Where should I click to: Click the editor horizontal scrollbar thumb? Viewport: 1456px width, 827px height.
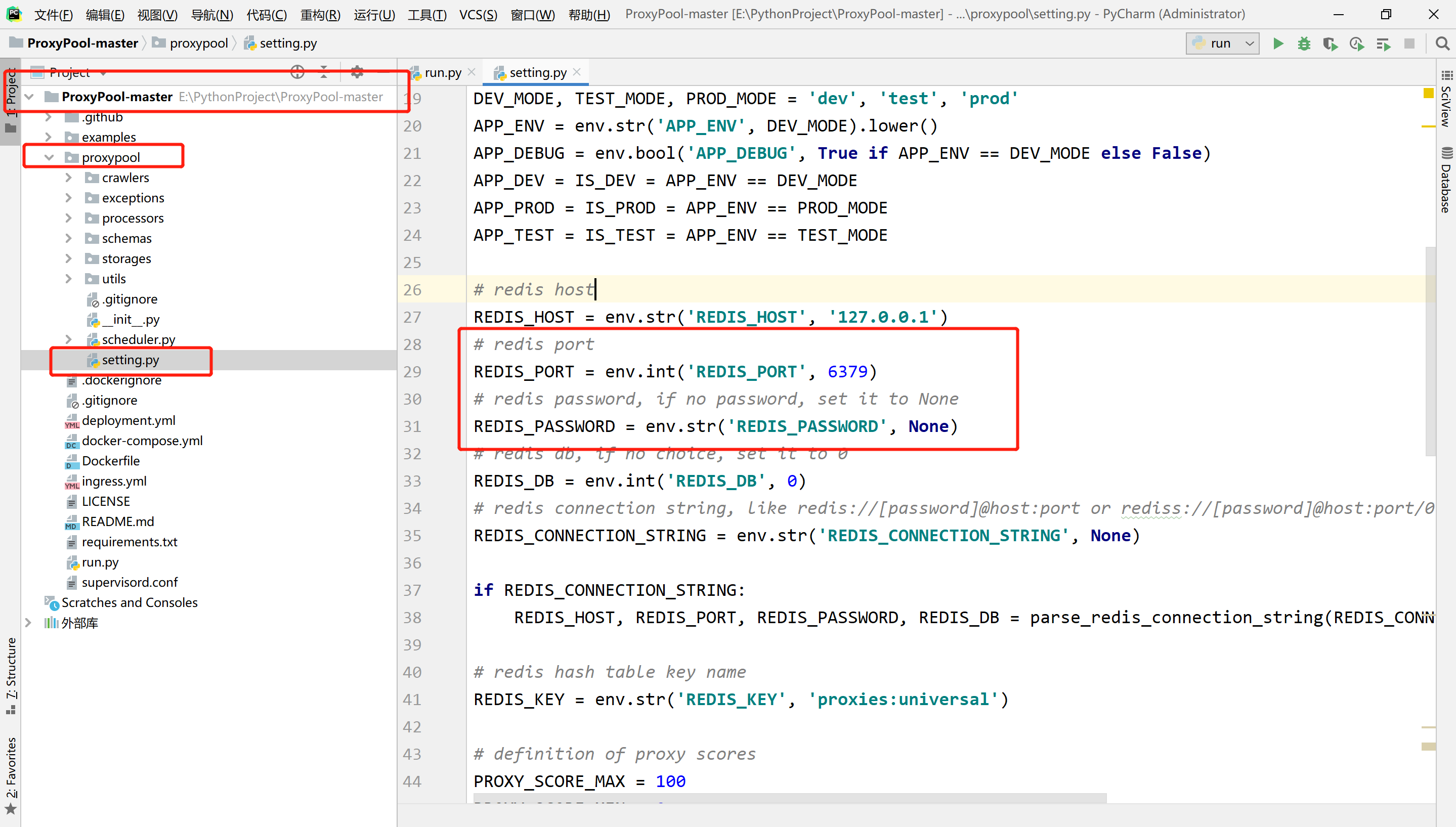pos(790,798)
